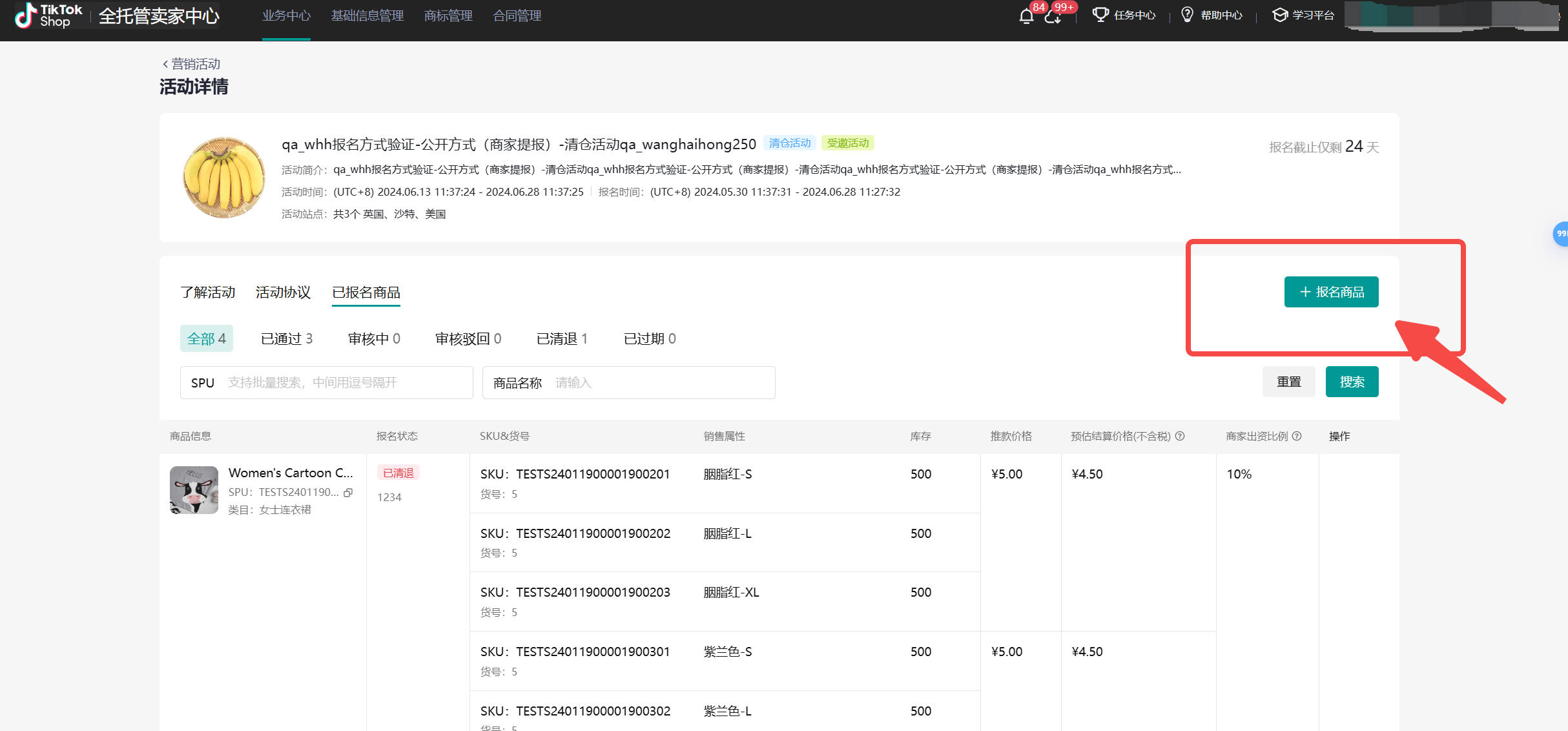Filter by 审核驳回 0
The width and height of the screenshot is (1568, 731).
[x=468, y=338]
